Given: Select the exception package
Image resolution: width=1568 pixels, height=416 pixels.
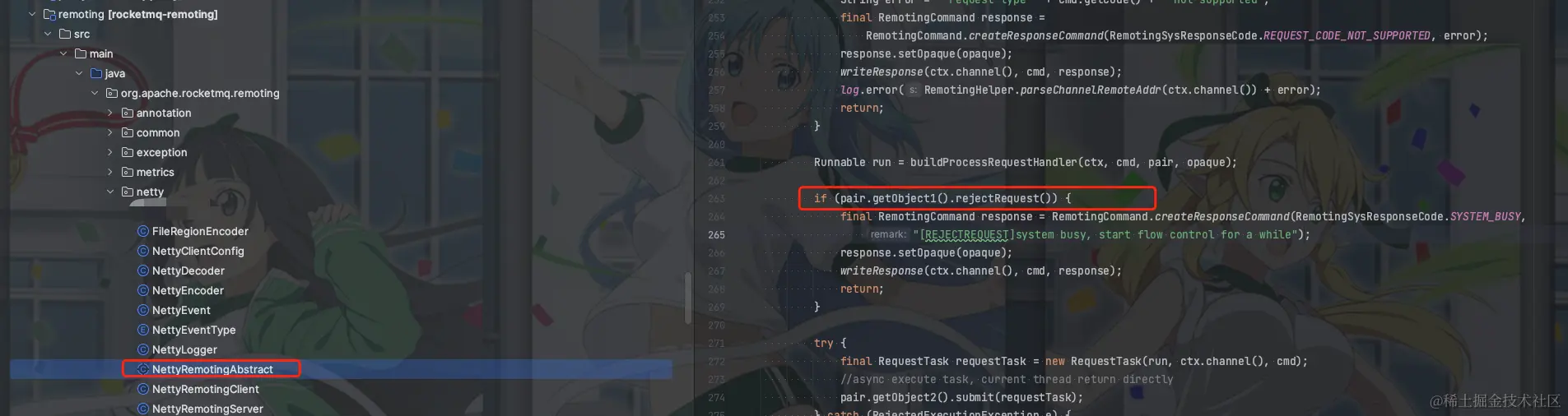Looking at the screenshot, I should pos(161,152).
